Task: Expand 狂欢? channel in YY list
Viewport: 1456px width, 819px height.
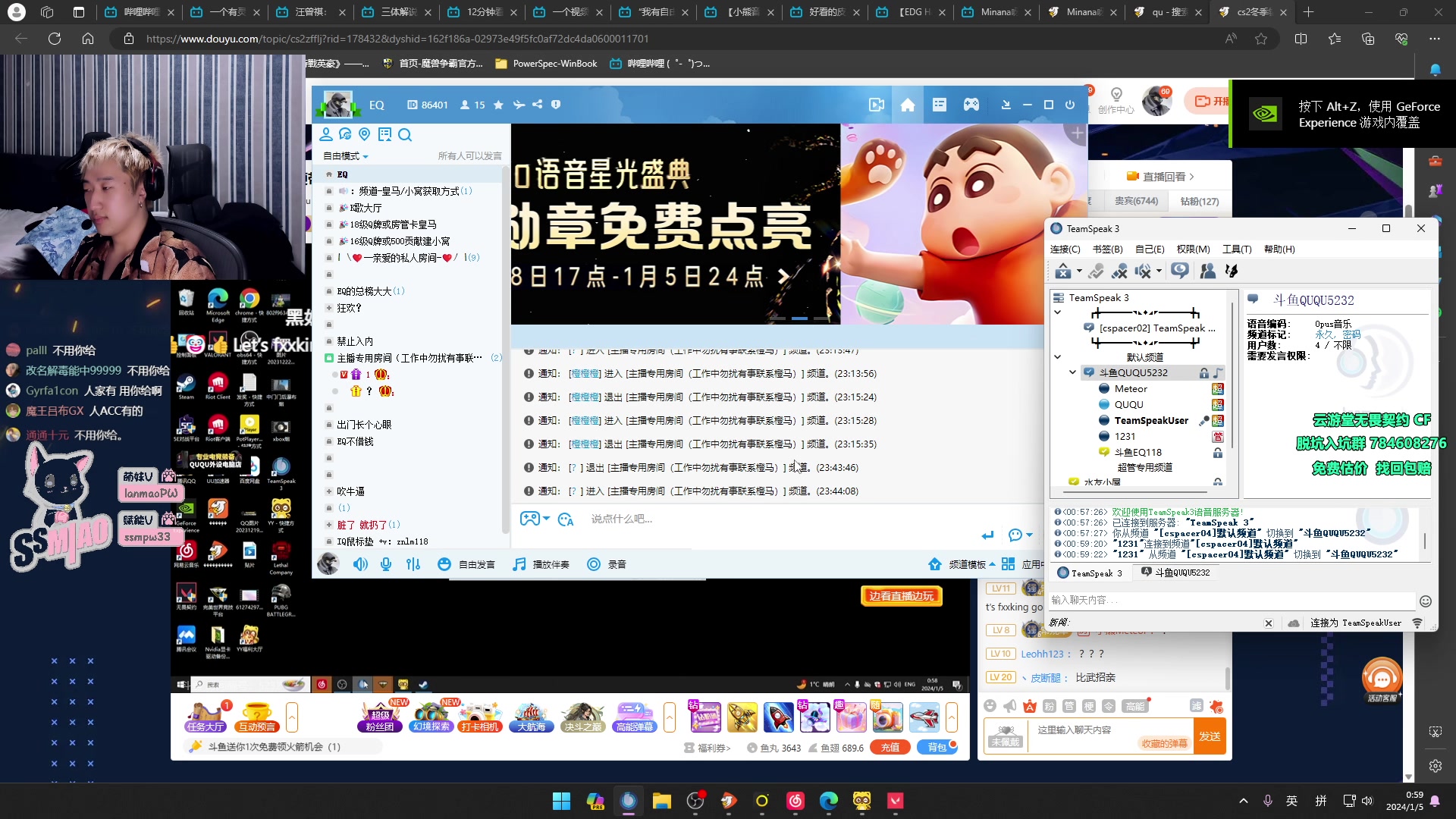Action: point(329,308)
